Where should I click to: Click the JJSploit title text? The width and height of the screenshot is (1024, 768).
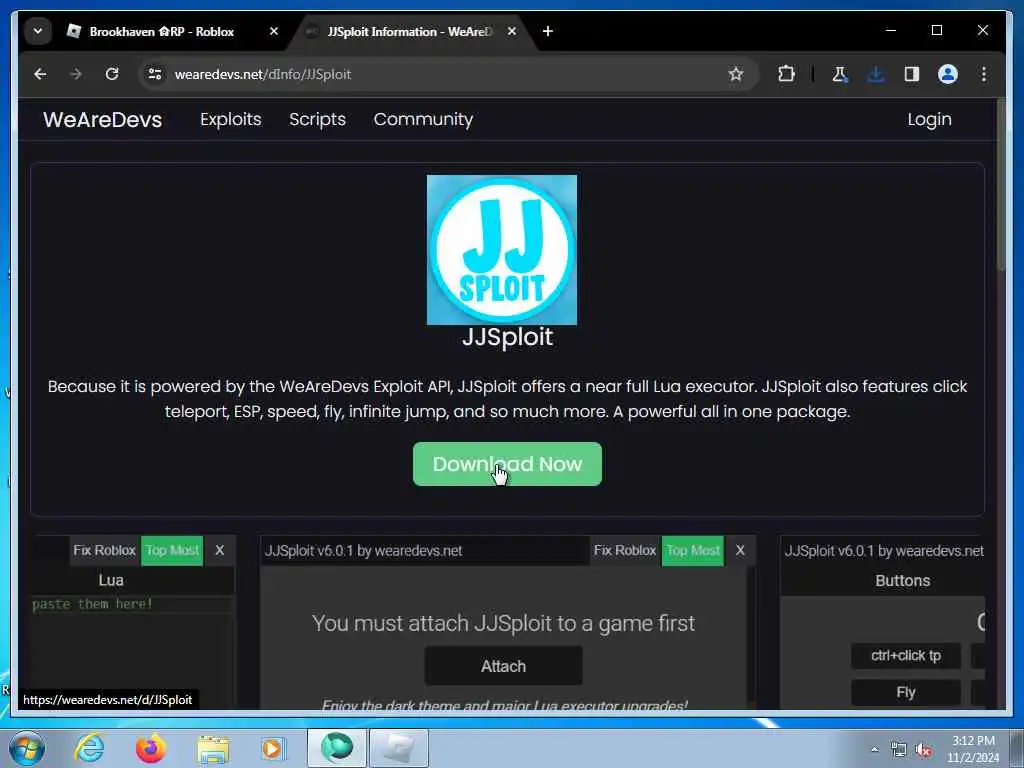[x=507, y=338]
